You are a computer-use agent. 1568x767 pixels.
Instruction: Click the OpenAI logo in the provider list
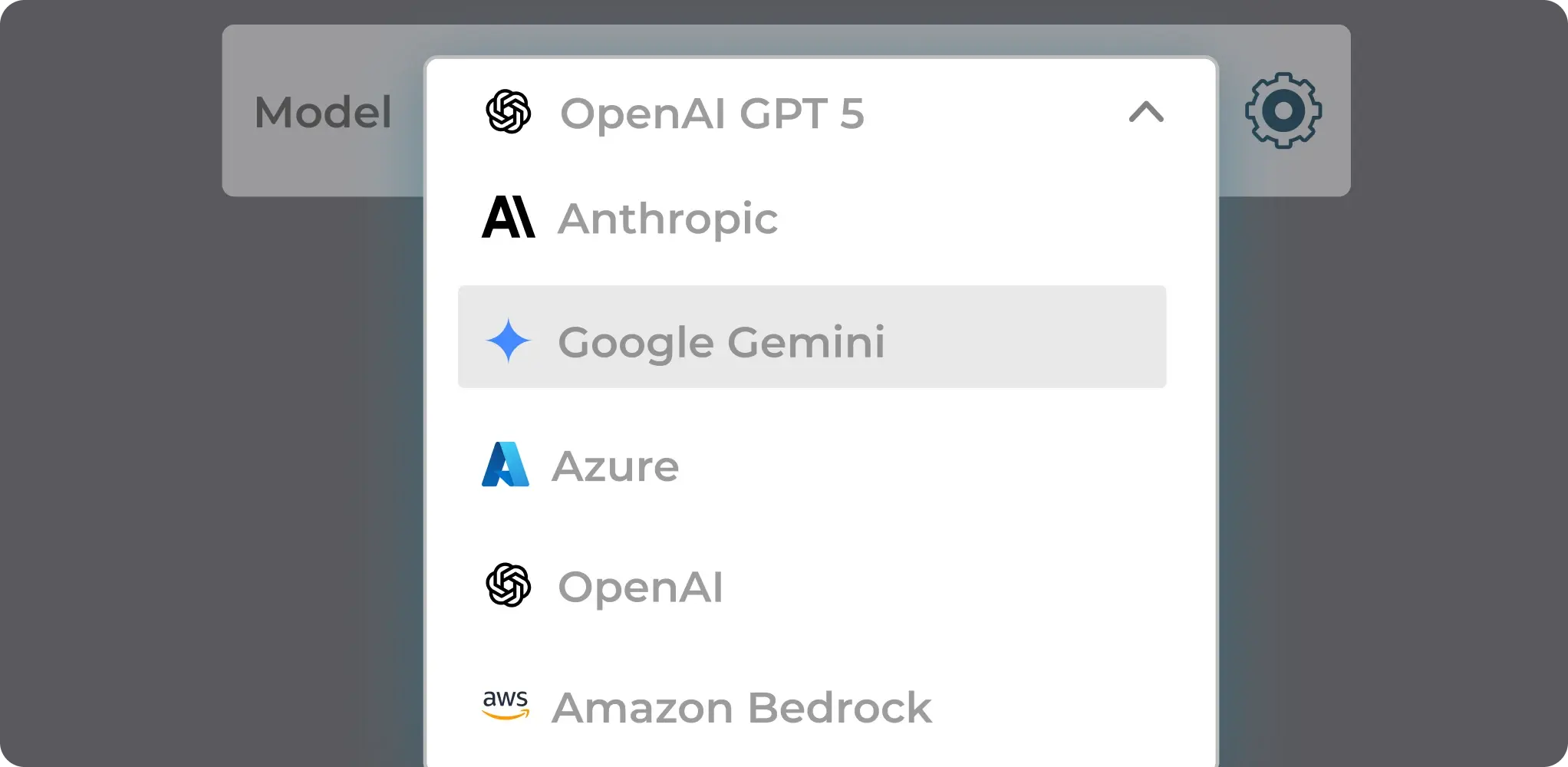coord(508,585)
